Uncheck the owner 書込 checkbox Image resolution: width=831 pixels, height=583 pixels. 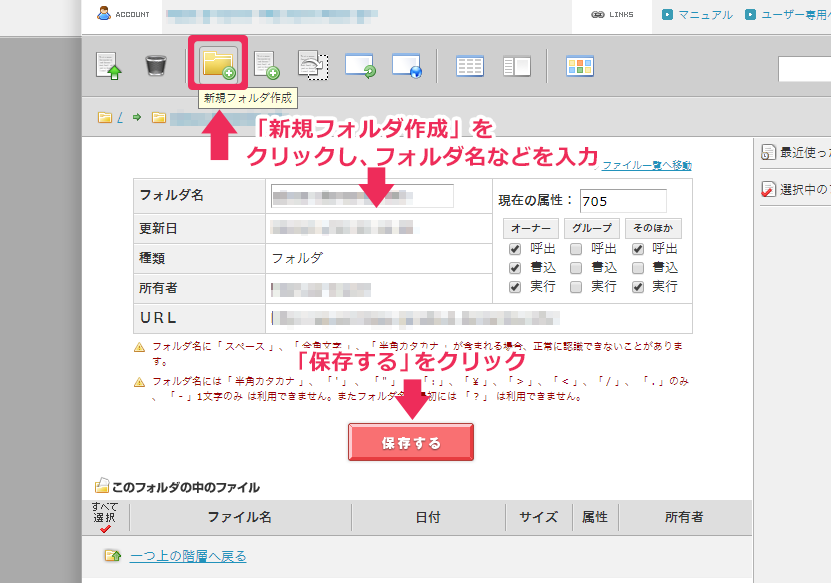pos(515,268)
